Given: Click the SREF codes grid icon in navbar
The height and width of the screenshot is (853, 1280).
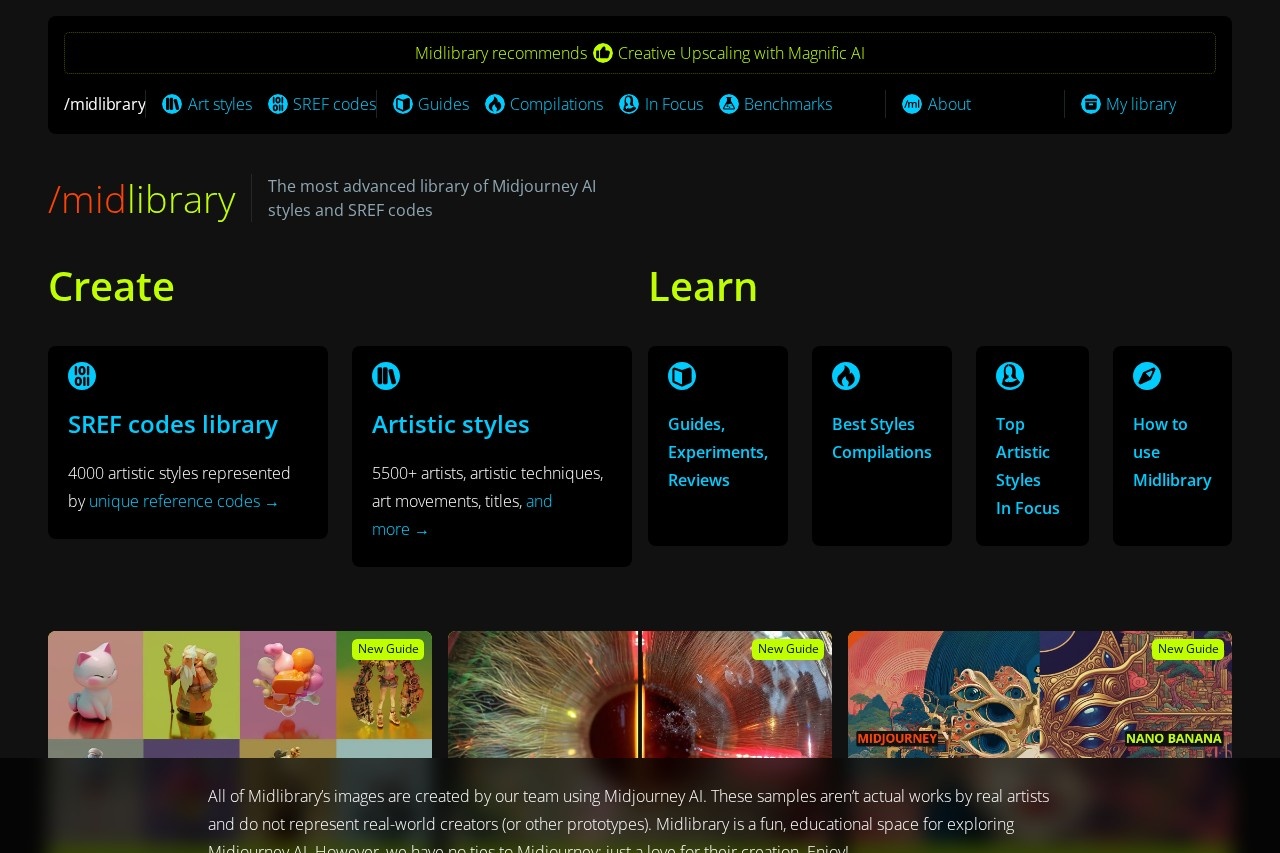Looking at the screenshot, I should [x=277, y=104].
